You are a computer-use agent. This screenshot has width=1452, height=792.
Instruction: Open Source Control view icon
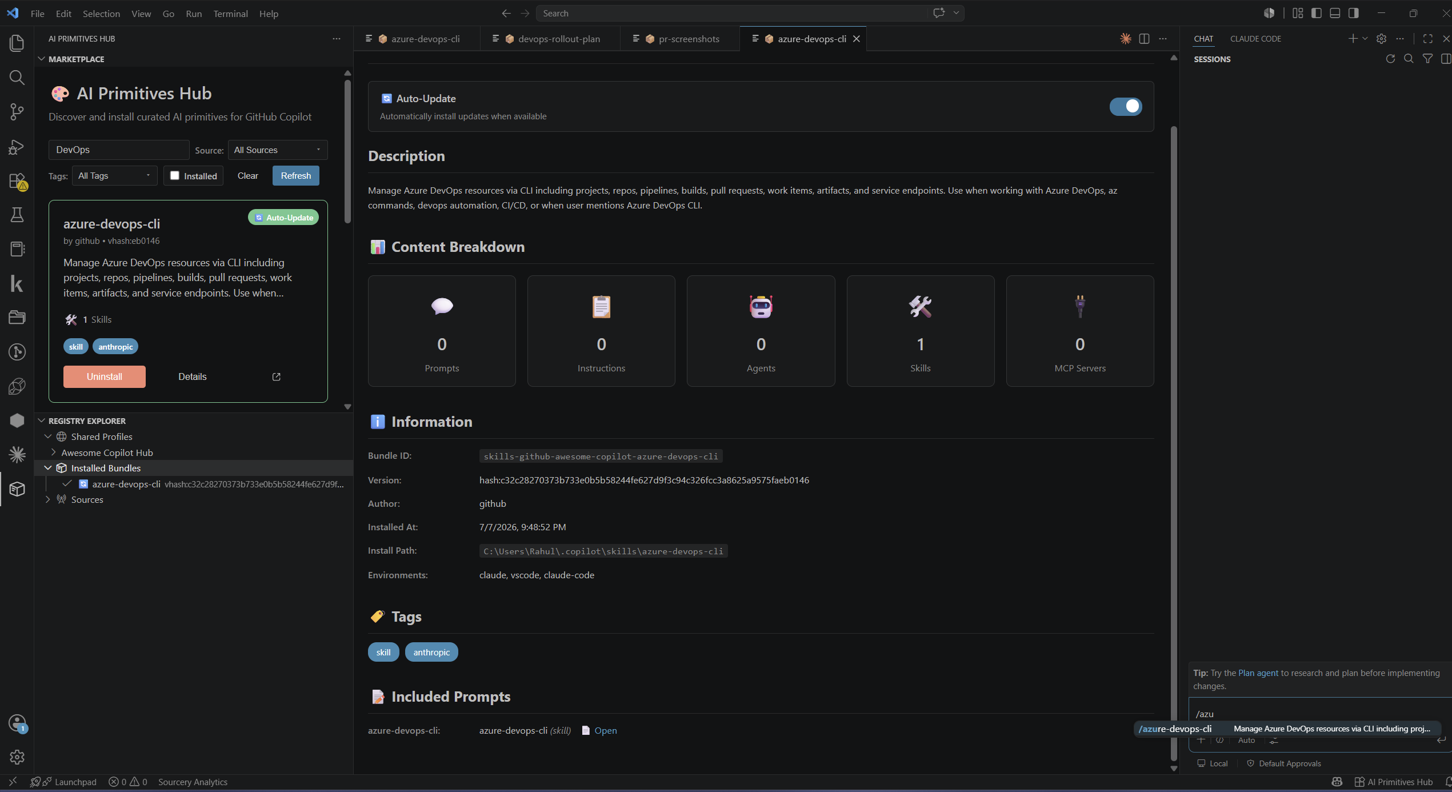coord(17,112)
